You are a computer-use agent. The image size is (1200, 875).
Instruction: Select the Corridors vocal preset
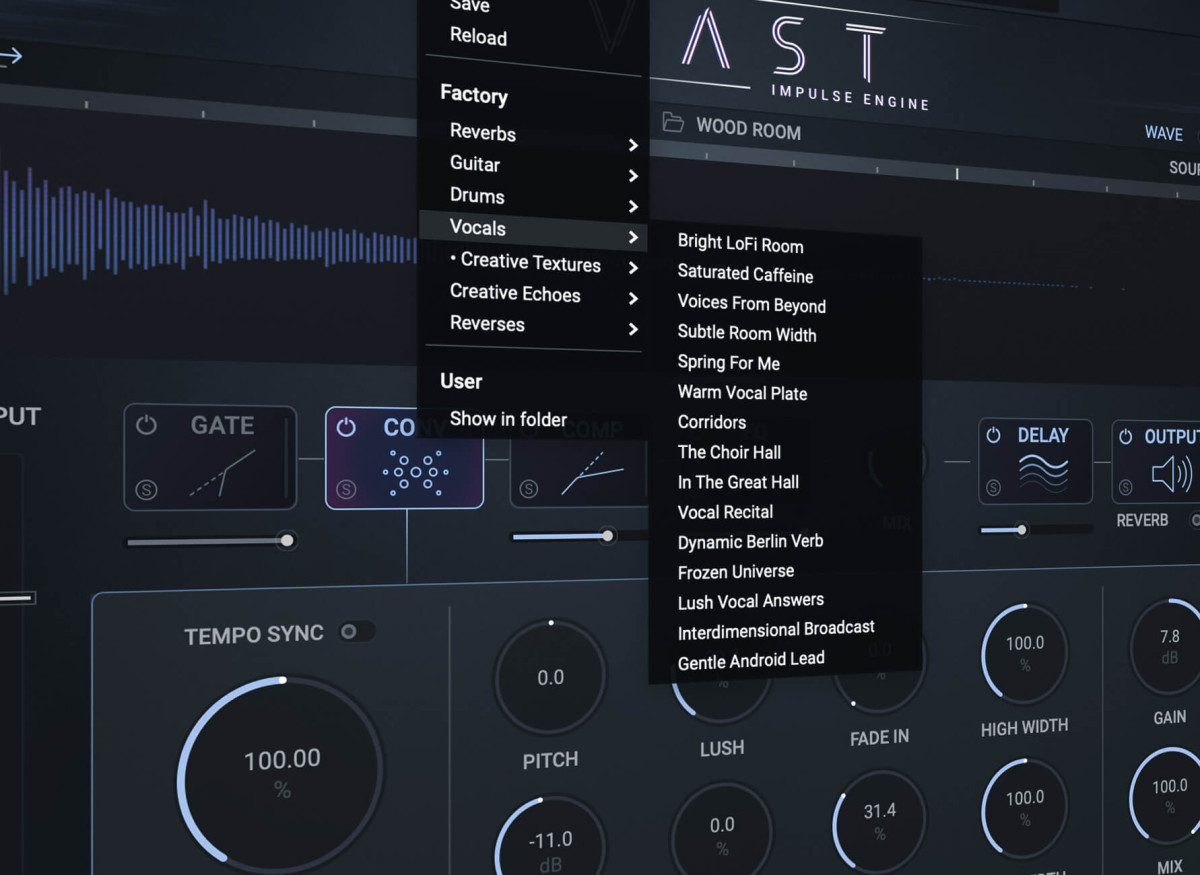click(x=711, y=422)
